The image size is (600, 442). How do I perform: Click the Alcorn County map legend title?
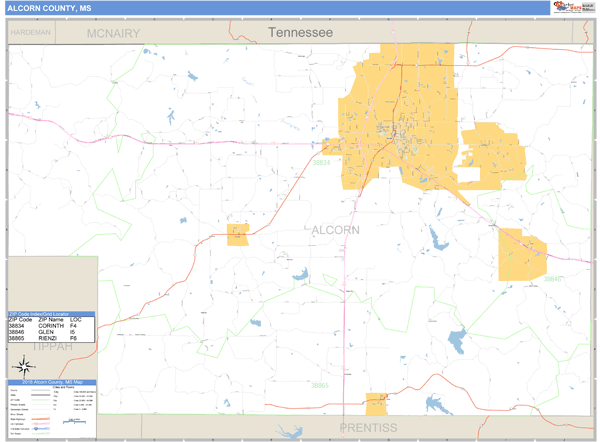(50, 383)
